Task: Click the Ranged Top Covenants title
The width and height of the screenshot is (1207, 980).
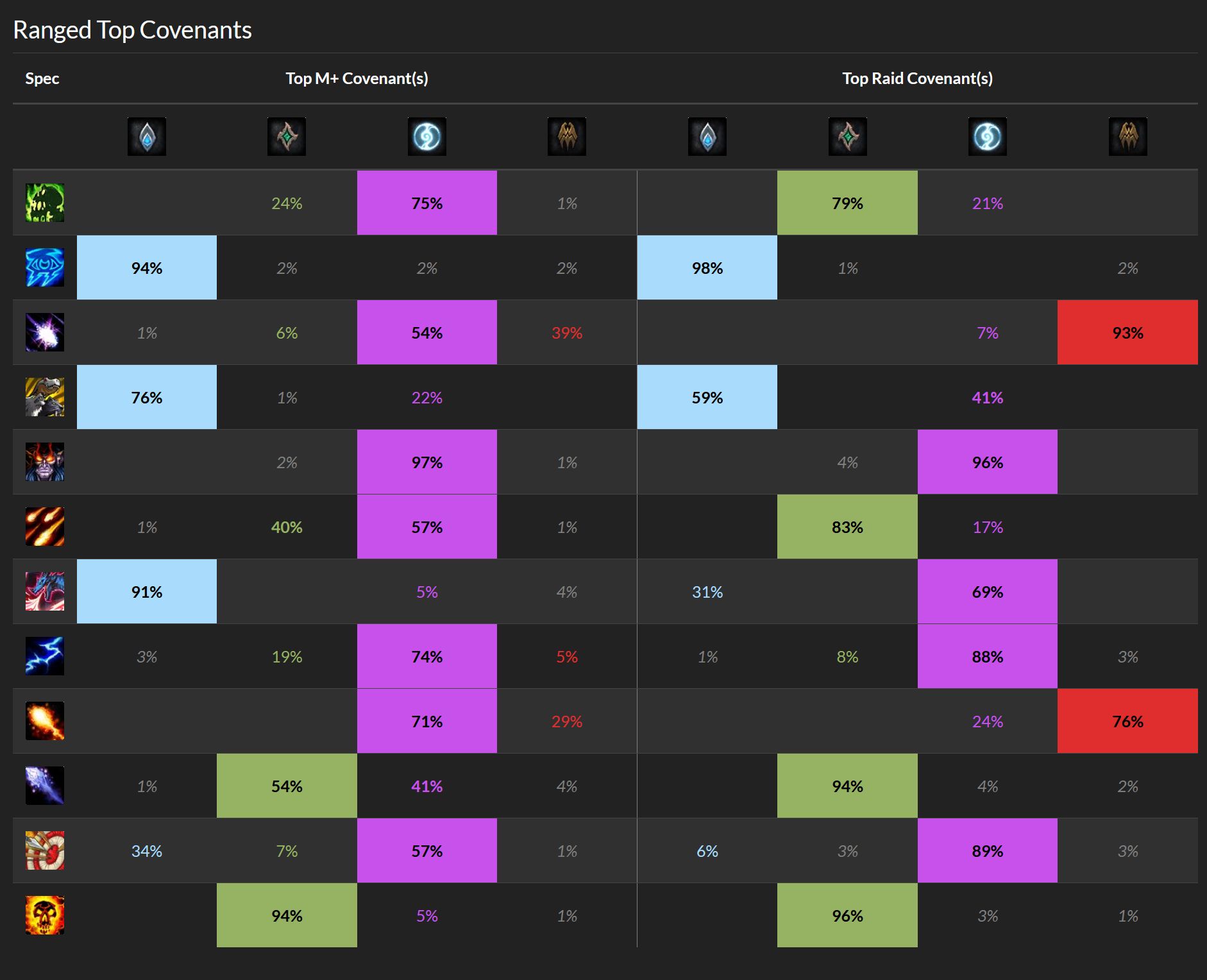Action: pyautogui.click(x=132, y=30)
